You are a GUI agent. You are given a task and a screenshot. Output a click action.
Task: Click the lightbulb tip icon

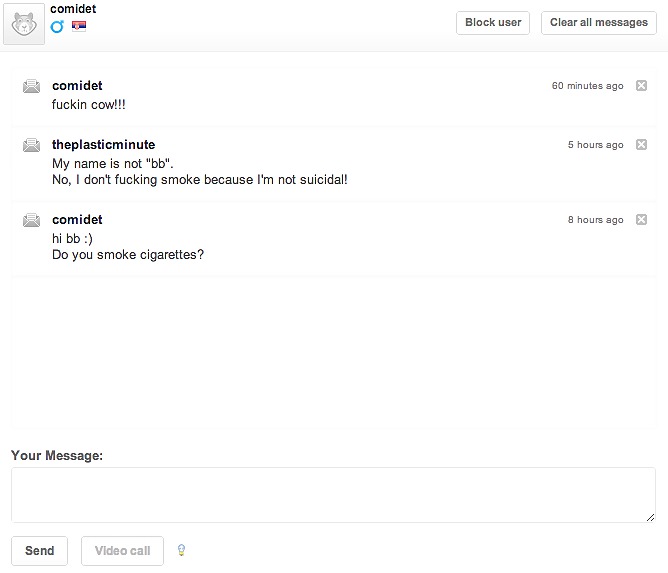click(181, 550)
